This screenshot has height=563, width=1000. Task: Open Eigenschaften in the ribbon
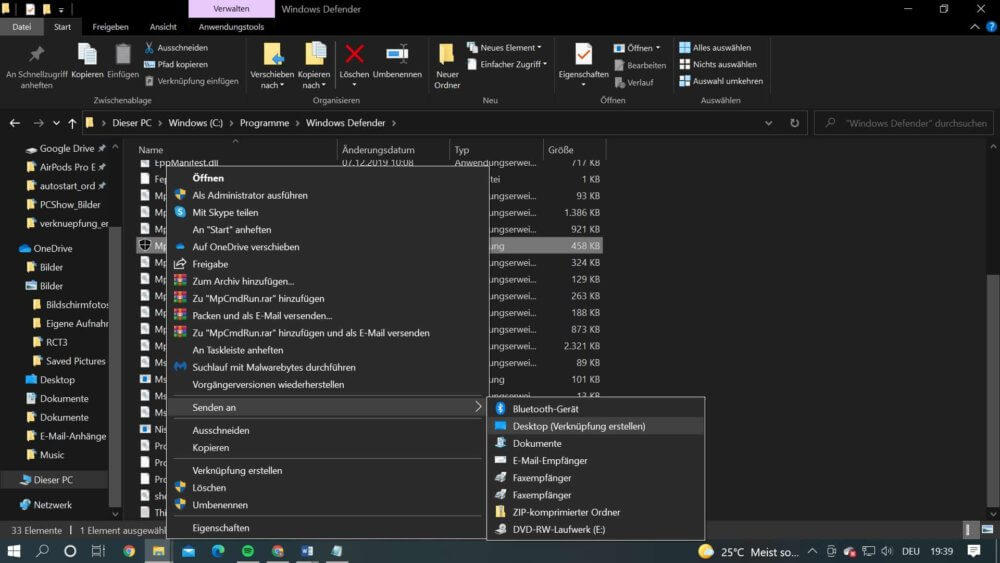pyautogui.click(x=583, y=64)
